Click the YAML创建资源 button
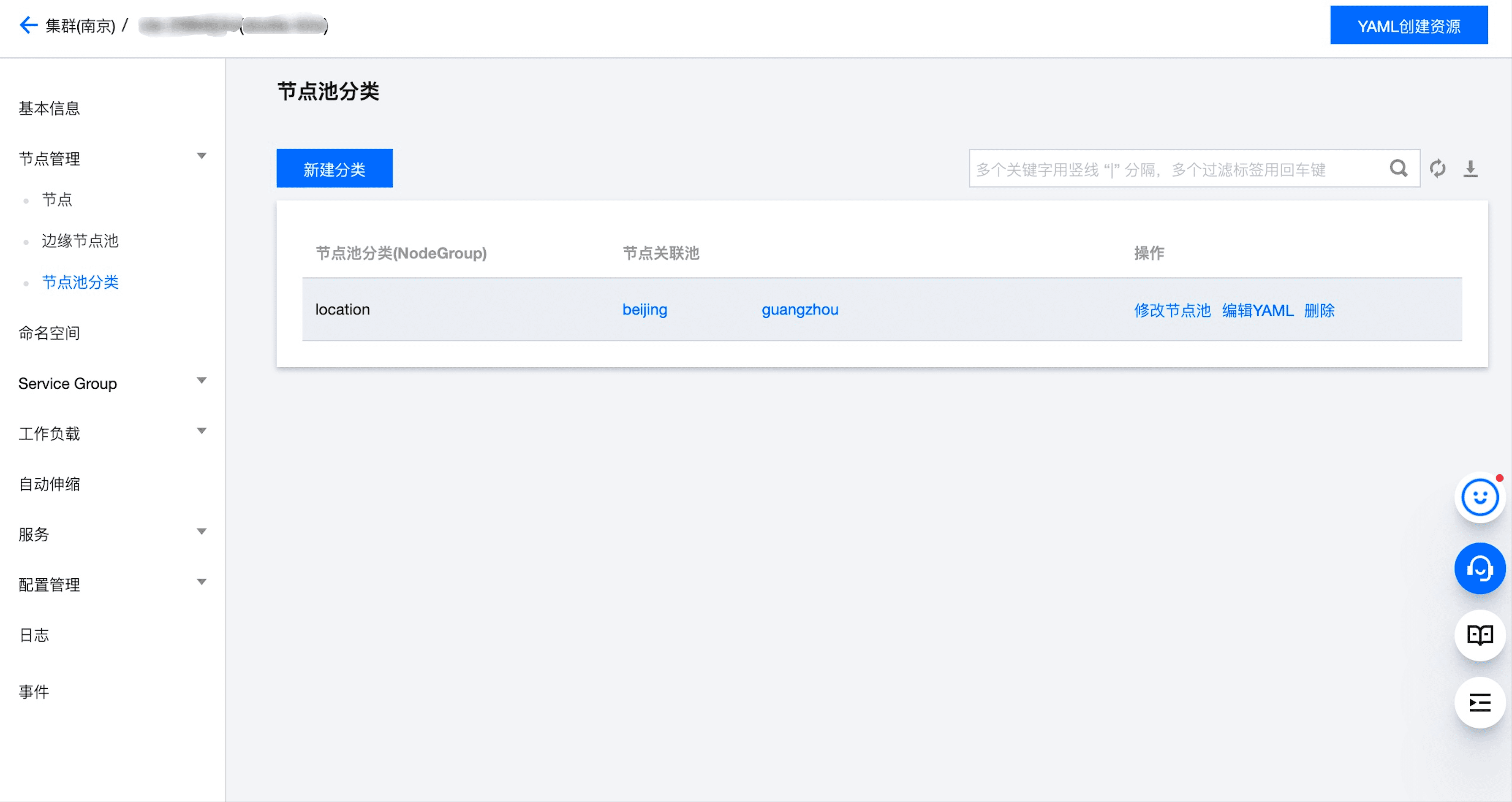Screen dimensions: 1512x802 (x=1409, y=25)
